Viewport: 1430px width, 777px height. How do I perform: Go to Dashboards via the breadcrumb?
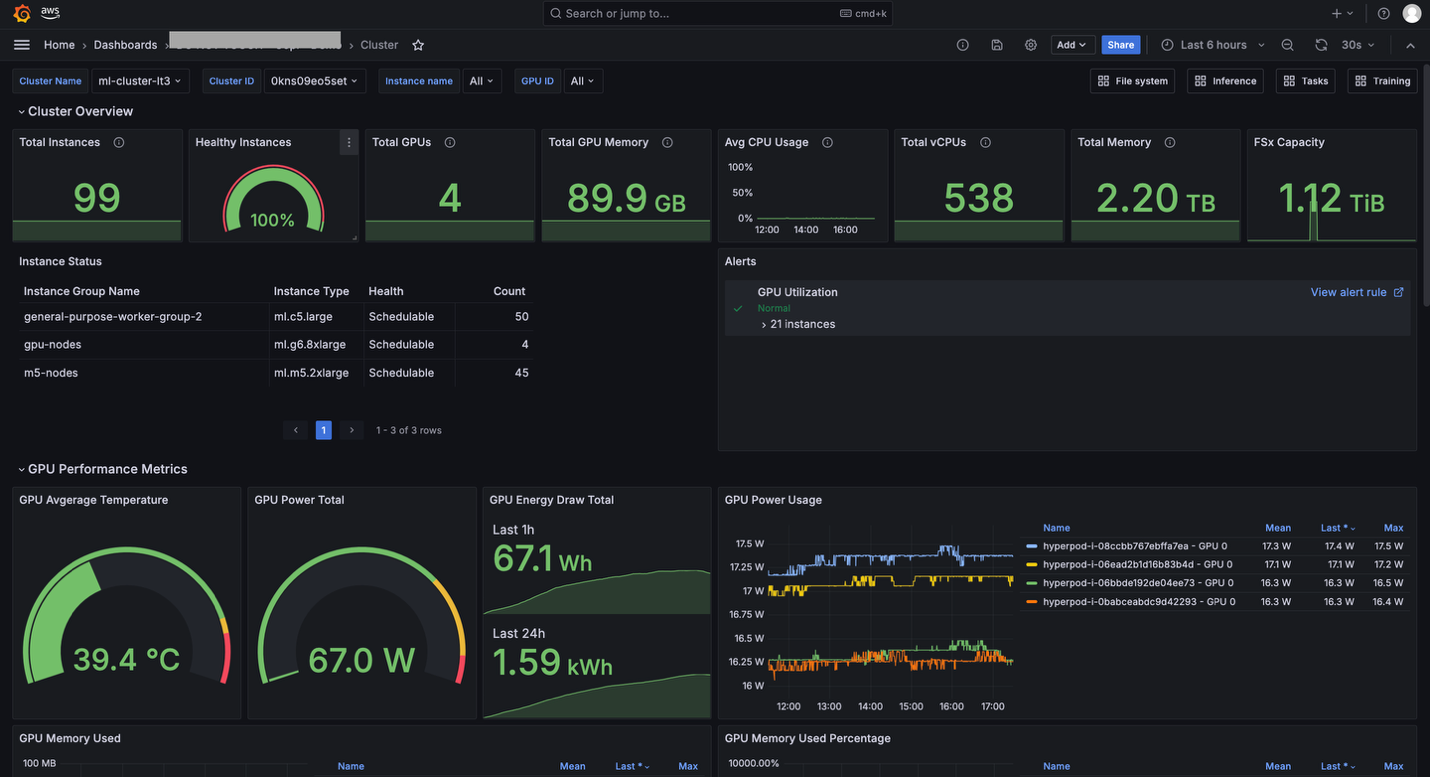pos(125,45)
